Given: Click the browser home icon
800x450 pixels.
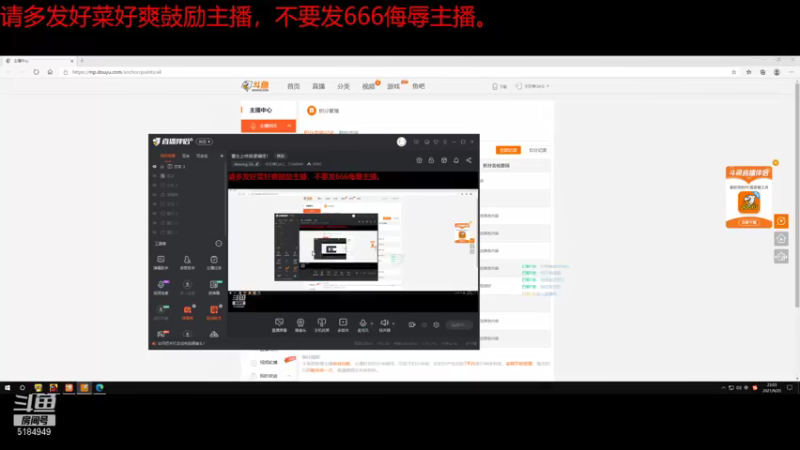Looking at the screenshot, I should 50,72.
